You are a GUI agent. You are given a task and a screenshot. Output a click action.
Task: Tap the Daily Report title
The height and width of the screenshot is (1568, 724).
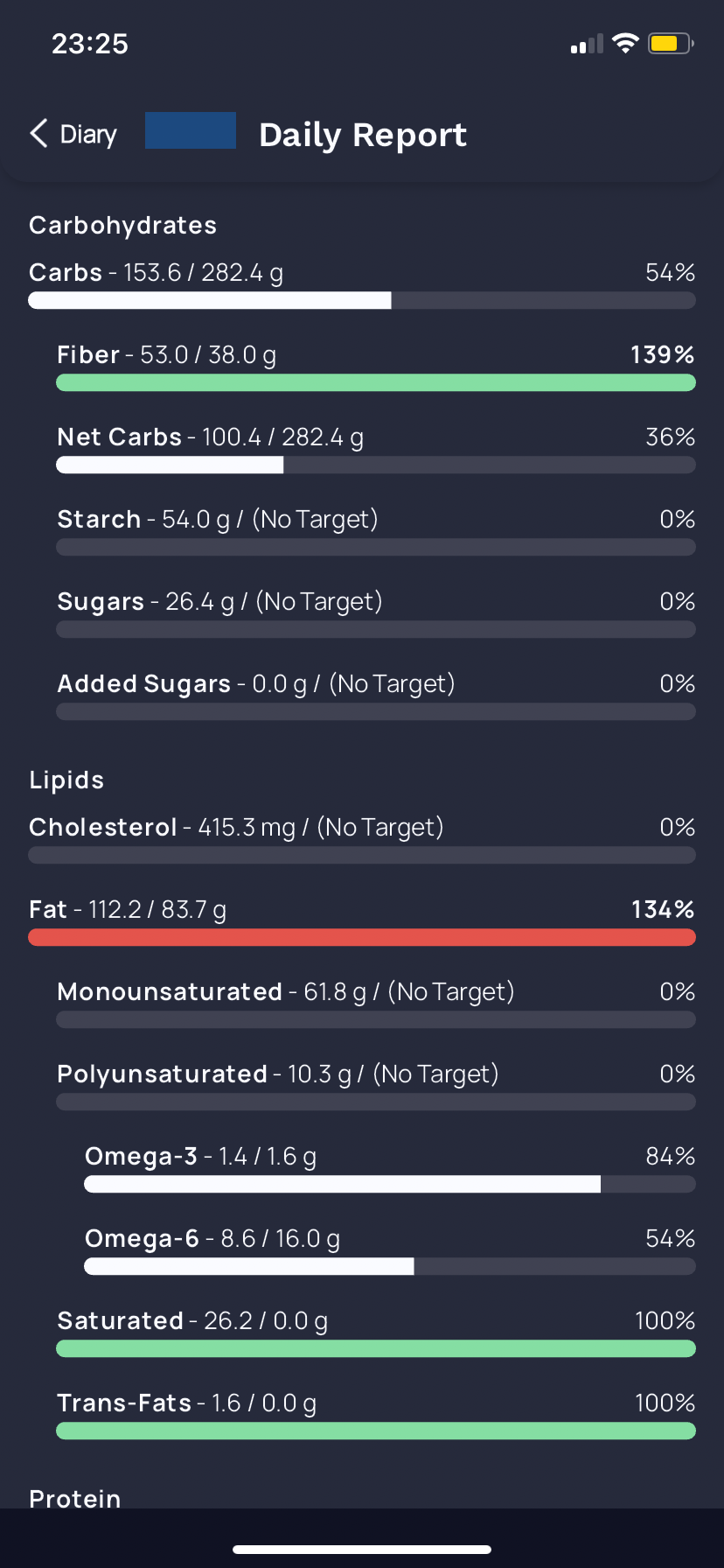[363, 135]
